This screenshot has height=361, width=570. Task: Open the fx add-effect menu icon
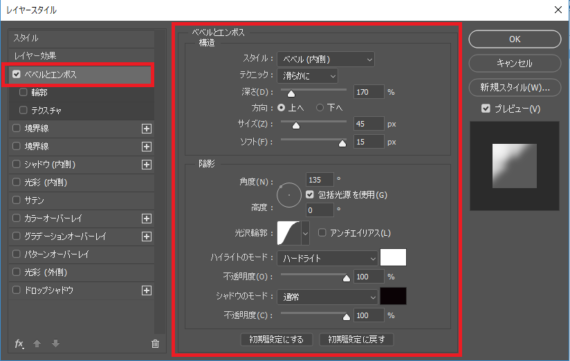point(19,344)
